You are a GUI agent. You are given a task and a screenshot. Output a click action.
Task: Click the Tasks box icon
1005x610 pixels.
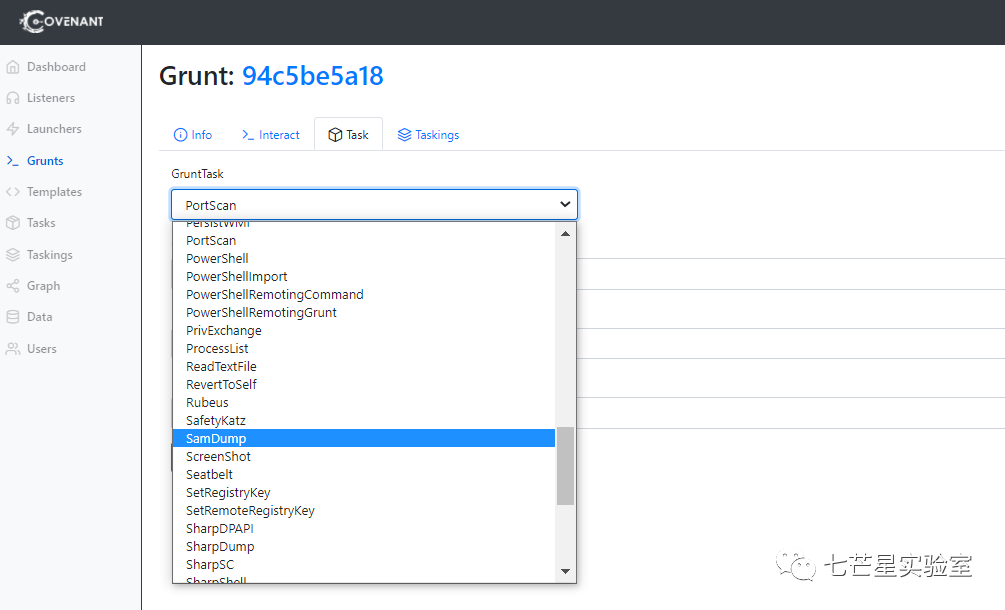pyautogui.click(x=13, y=223)
